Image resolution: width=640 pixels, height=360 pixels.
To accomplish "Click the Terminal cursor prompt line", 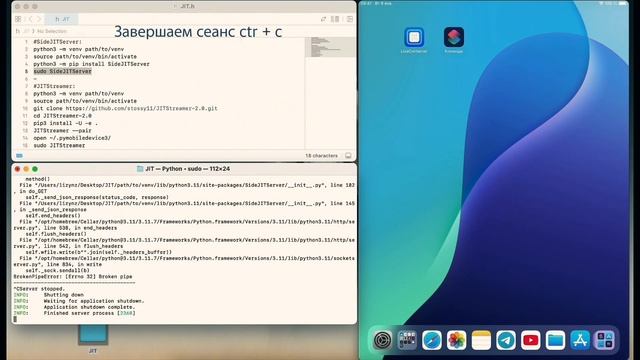I will (x=15, y=319).
